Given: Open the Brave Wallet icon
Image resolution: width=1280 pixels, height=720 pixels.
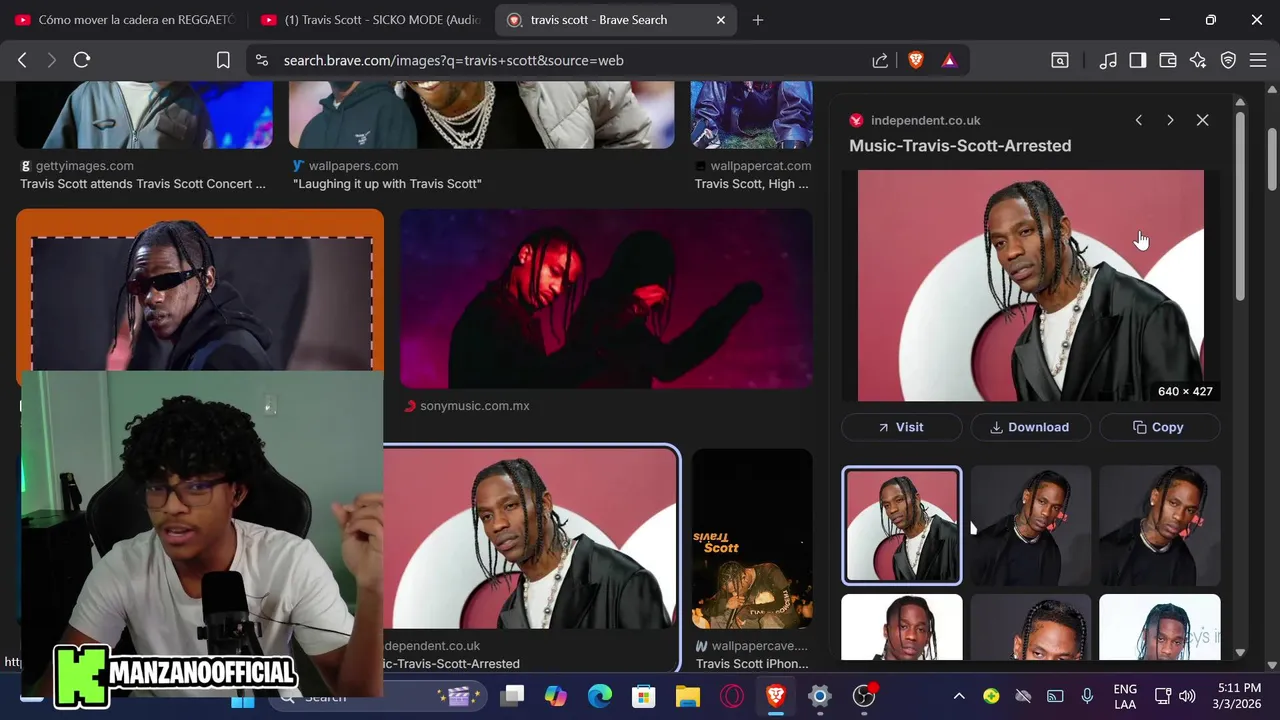Looking at the screenshot, I should 1168,60.
